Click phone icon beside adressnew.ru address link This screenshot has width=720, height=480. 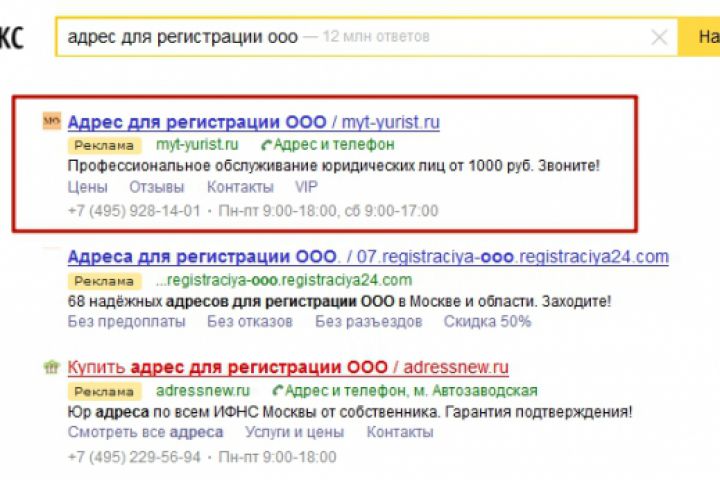278,391
